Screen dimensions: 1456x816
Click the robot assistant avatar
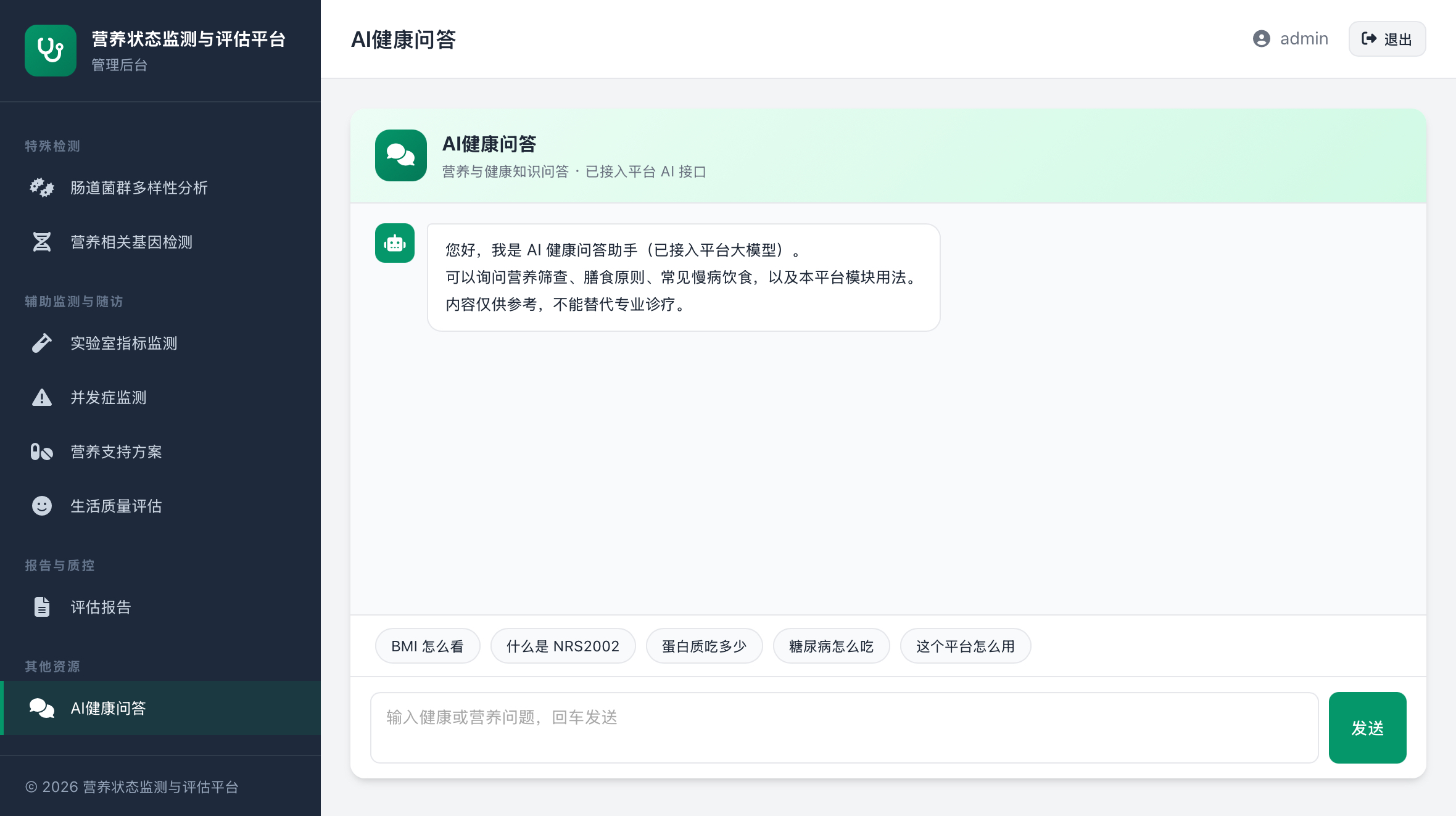[x=395, y=243]
